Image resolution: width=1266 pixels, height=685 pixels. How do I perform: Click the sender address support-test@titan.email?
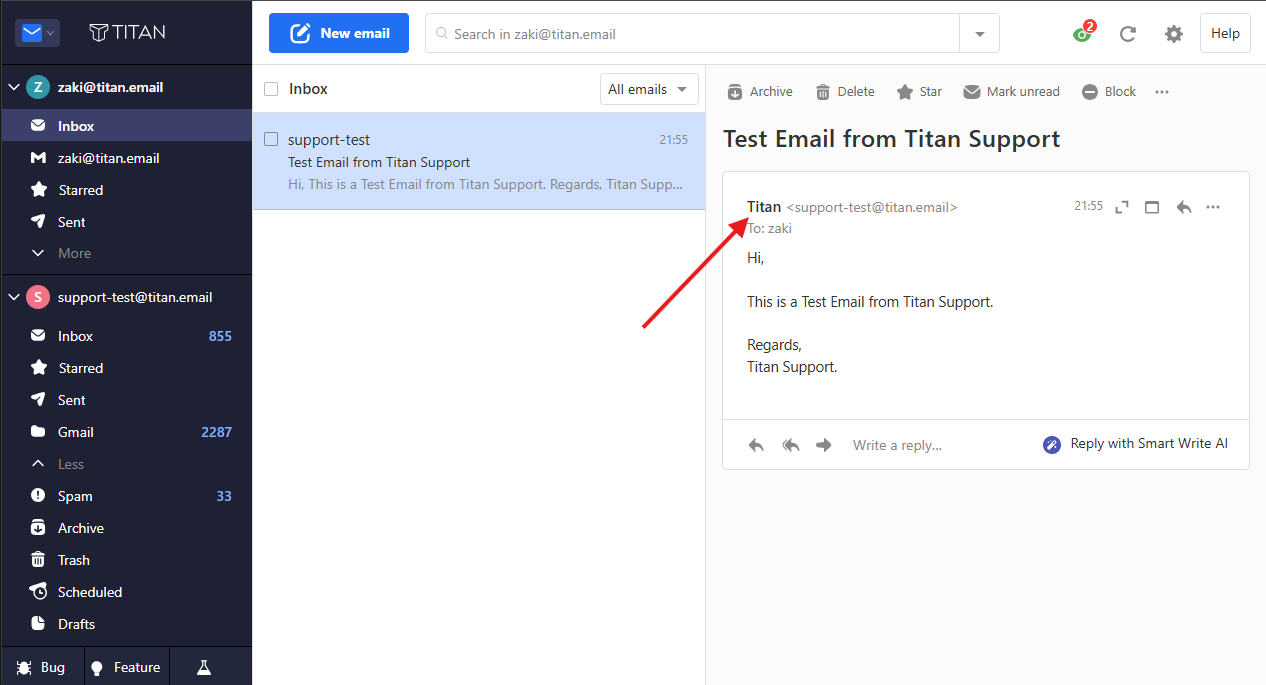pyautogui.click(x=872, y=208)
